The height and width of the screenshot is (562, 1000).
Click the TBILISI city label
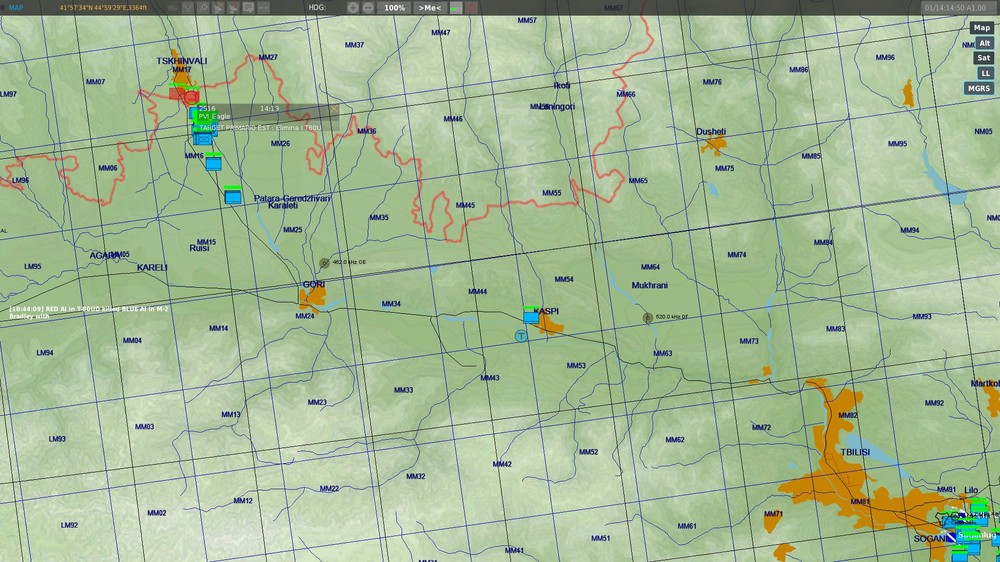click(855, 452)
